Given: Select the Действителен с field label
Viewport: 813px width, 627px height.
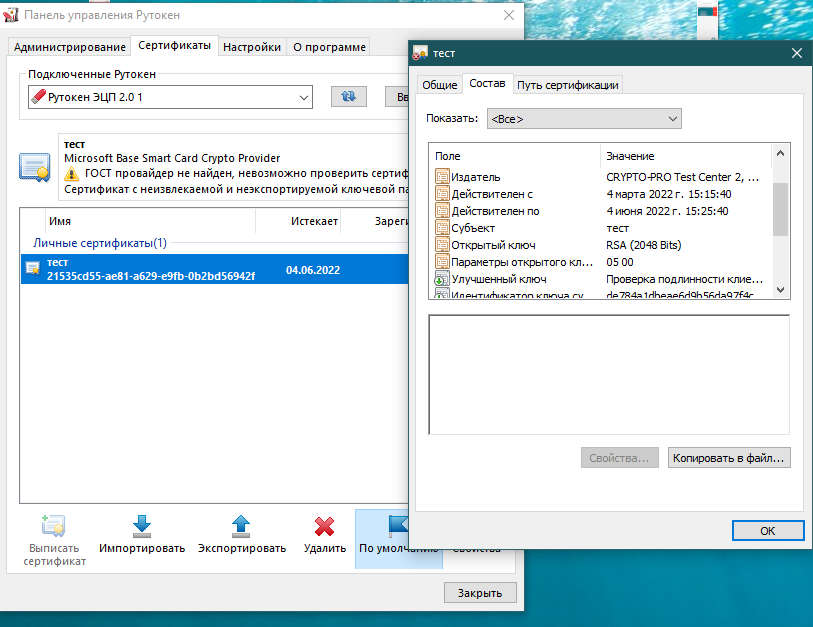Looking at the screenshot, I should tap(492, 194).
